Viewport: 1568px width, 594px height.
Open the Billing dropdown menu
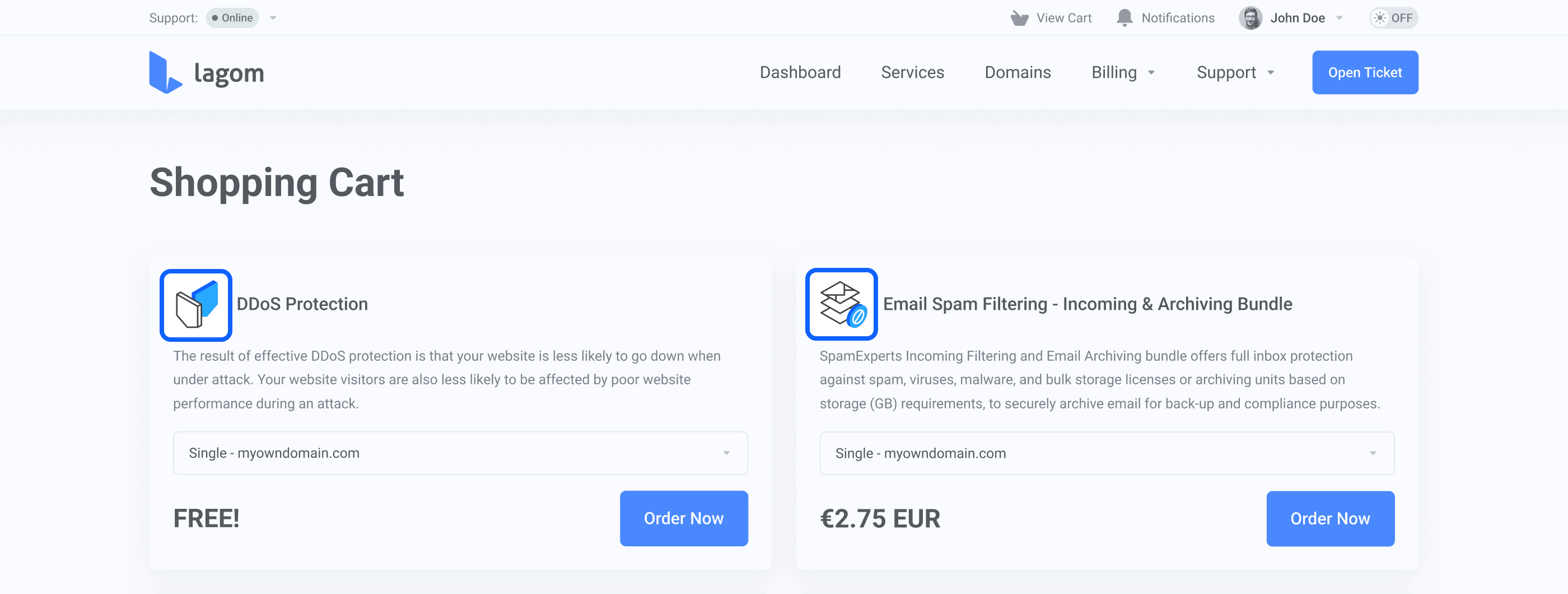pos(1123,72)
